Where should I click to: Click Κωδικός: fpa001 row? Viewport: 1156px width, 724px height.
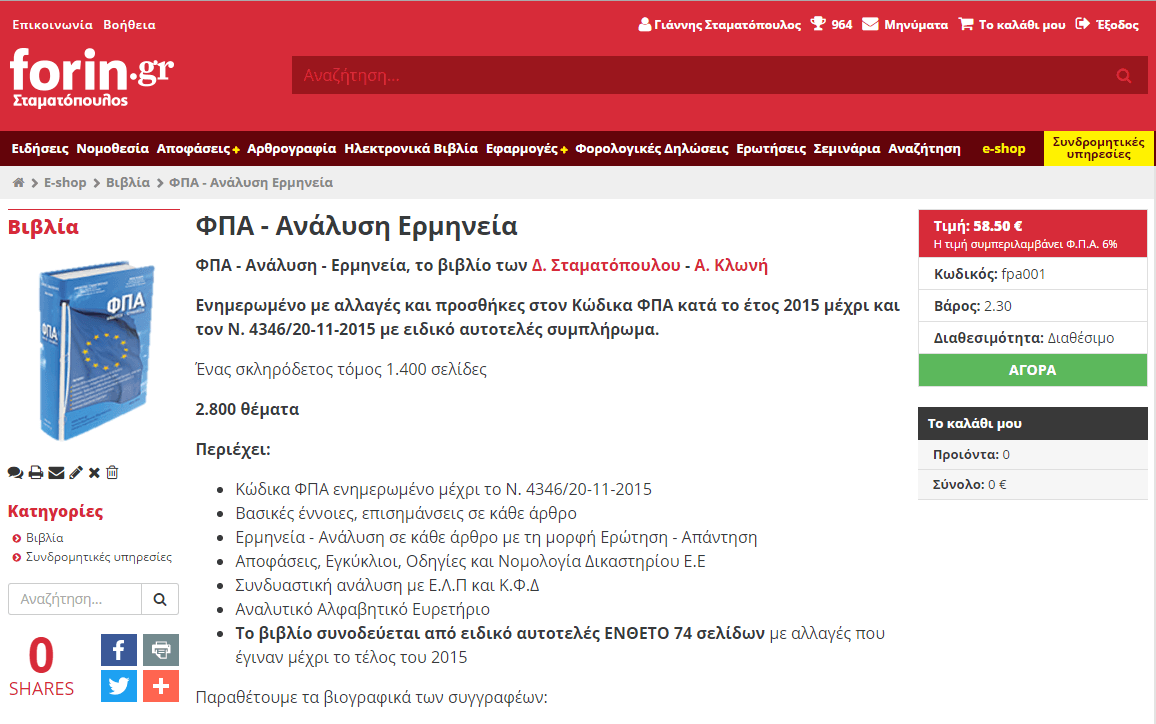point(1032,274)
